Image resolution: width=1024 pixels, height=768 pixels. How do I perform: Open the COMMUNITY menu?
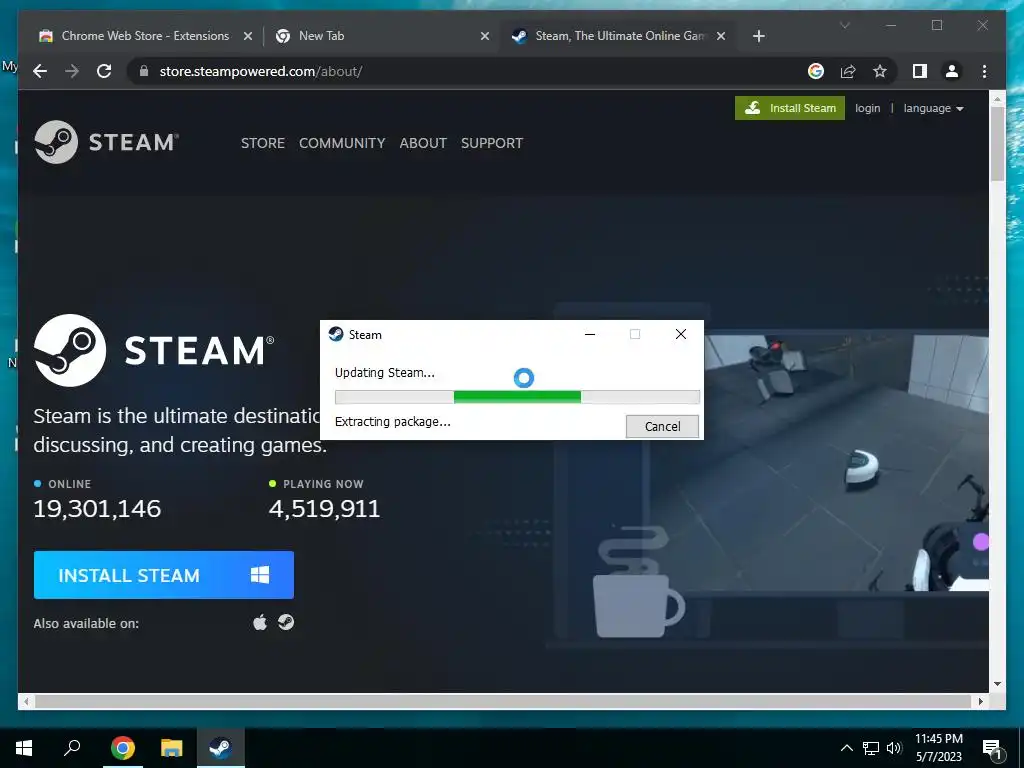point(342,143)
